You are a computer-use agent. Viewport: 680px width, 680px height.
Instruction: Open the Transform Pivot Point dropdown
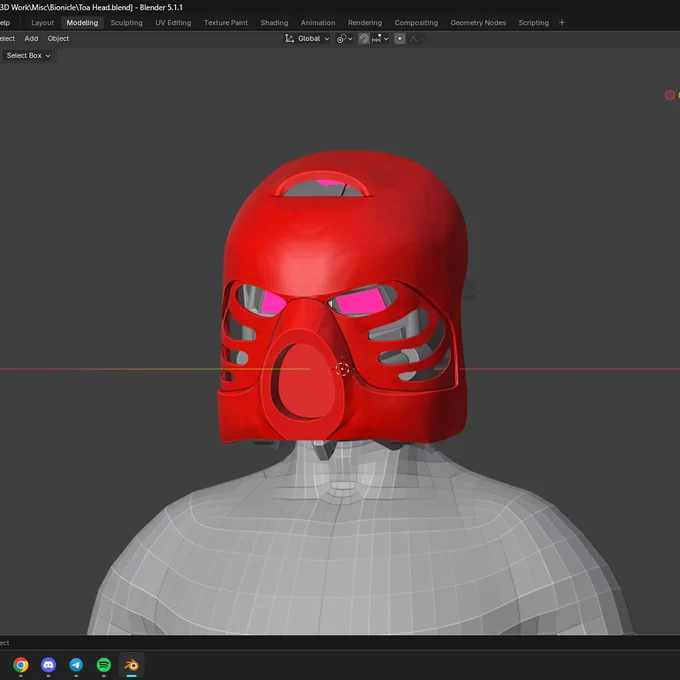pos(345,39)
